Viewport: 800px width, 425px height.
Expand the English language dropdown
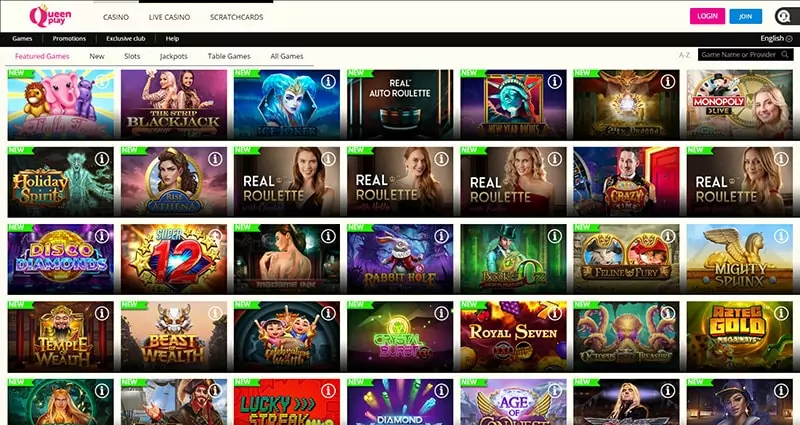coord(776,38)
